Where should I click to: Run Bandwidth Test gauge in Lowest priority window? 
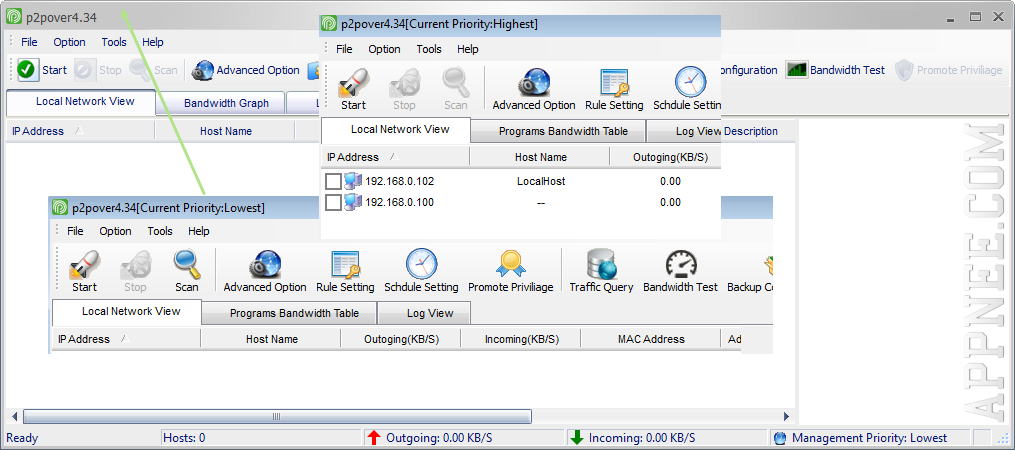(681, 265)
